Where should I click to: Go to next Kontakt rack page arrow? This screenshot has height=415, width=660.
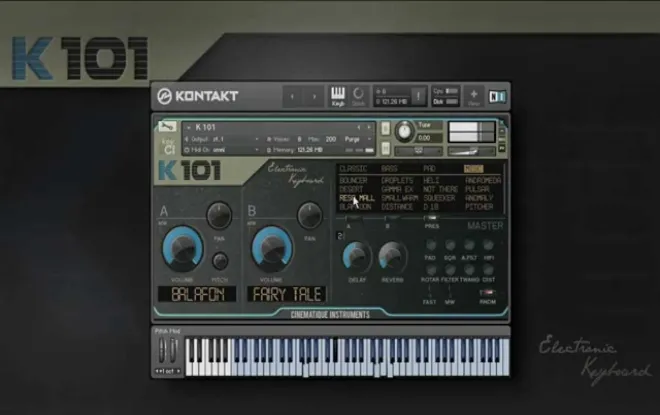click(x=314, y=96)
